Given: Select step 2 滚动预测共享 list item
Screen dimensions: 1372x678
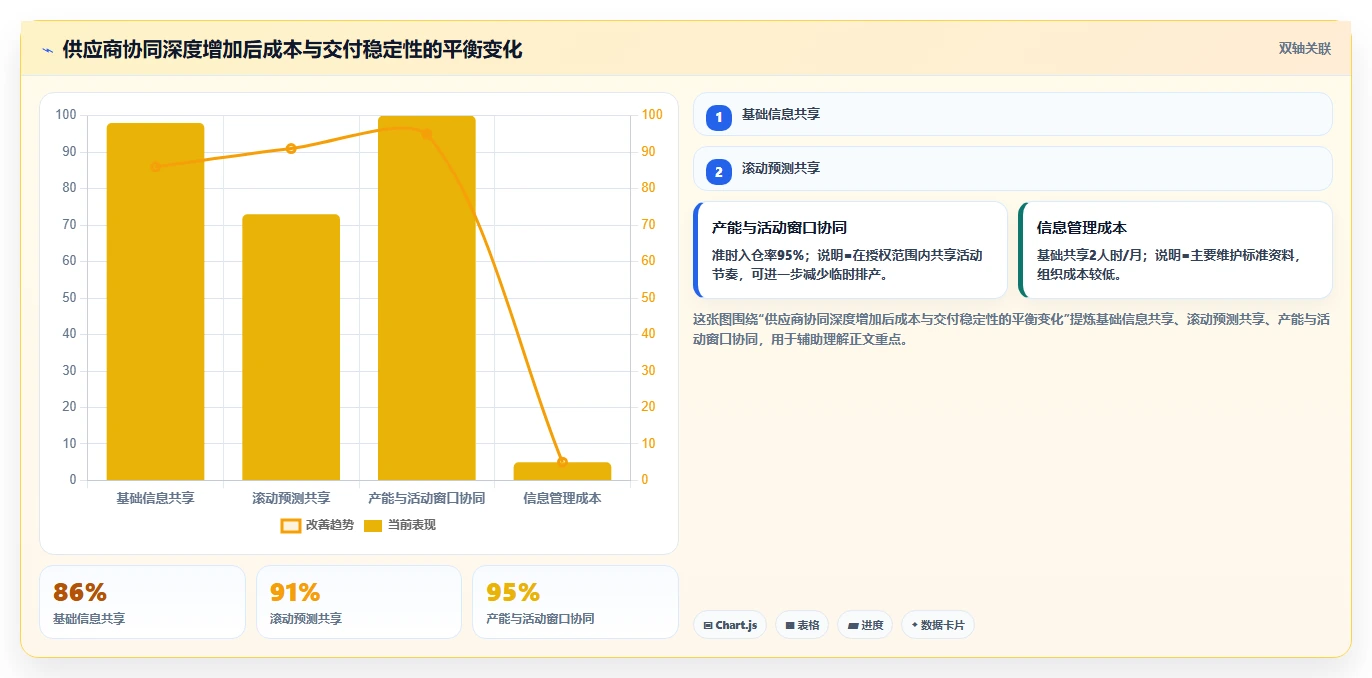Looking at the screenshot, I should point(1013,168).
